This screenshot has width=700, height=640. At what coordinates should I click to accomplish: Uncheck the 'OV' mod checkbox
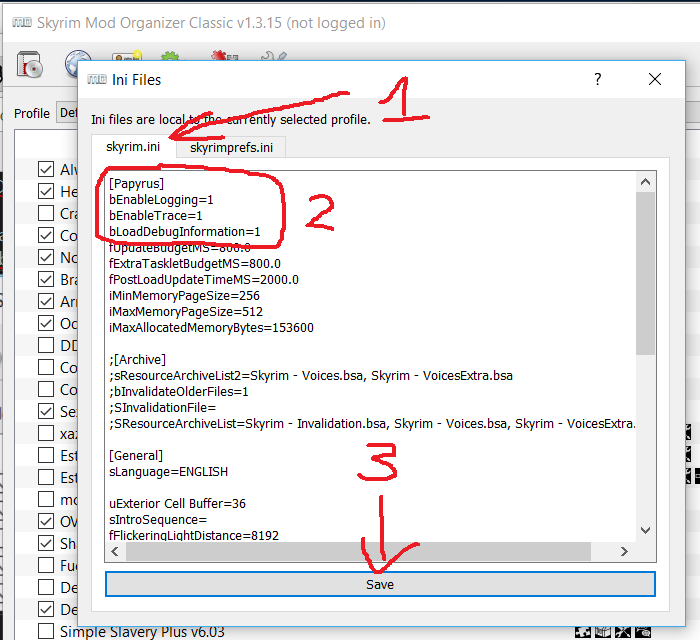point(46,521)
